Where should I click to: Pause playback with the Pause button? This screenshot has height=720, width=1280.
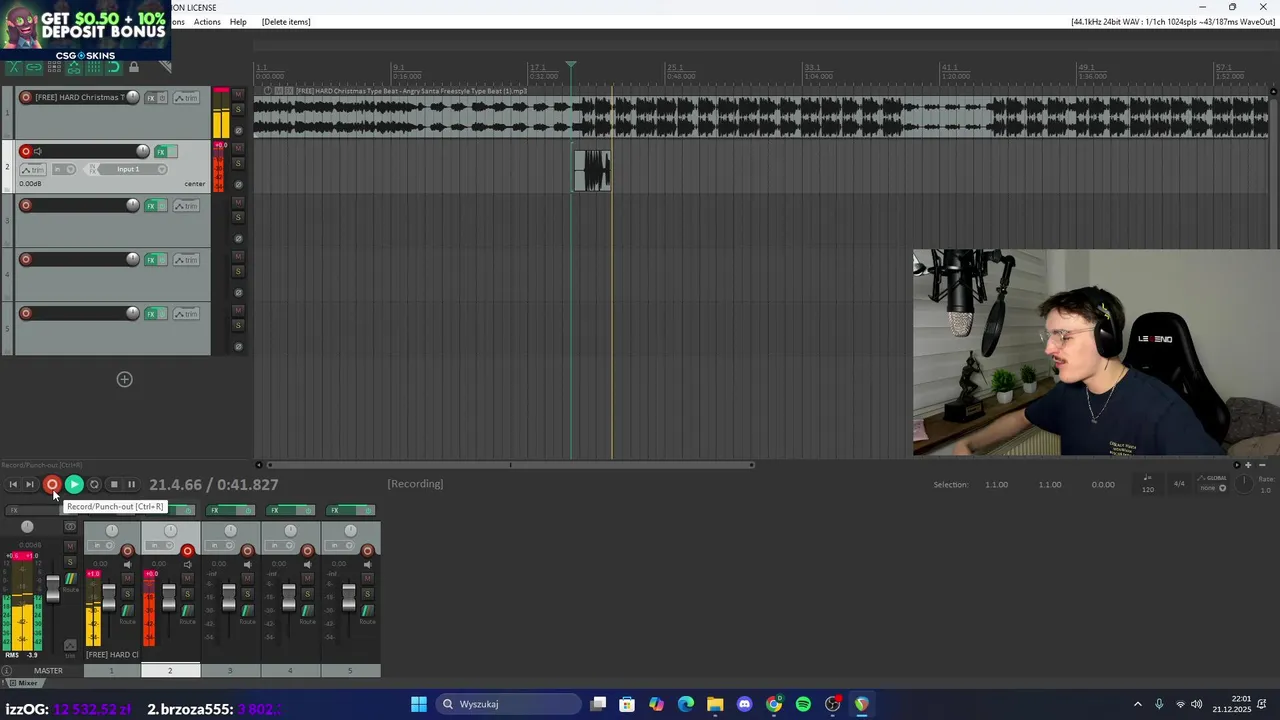click(x=131, y=484)
